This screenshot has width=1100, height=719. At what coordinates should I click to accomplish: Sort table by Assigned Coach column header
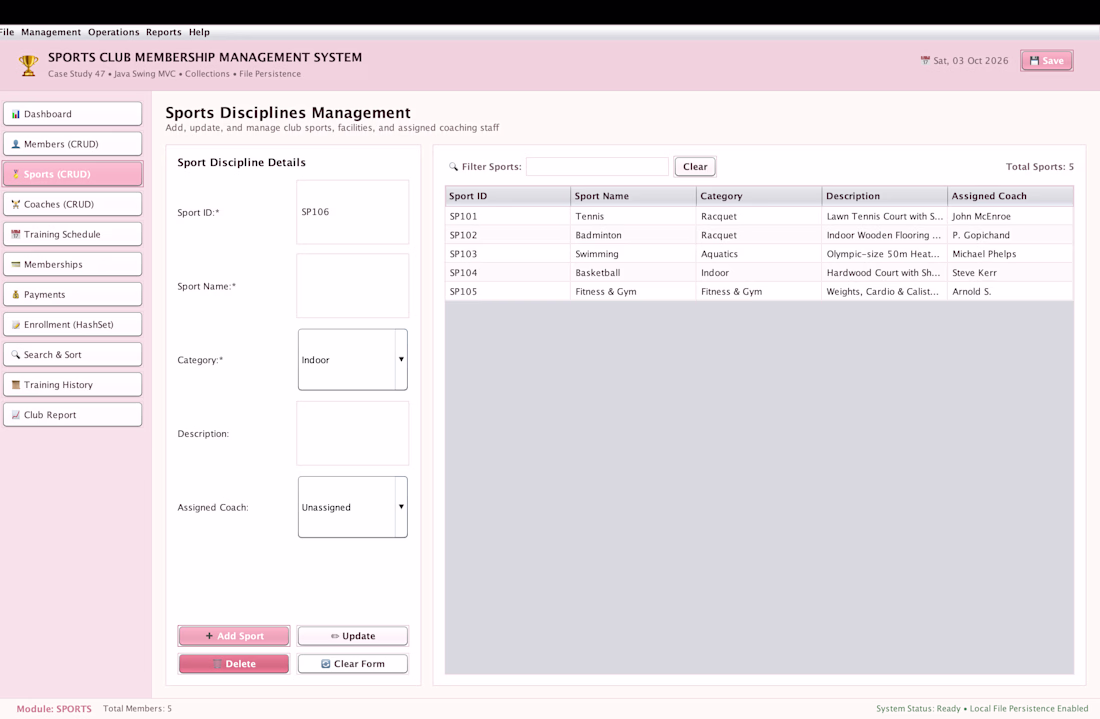pos(1010,196)
